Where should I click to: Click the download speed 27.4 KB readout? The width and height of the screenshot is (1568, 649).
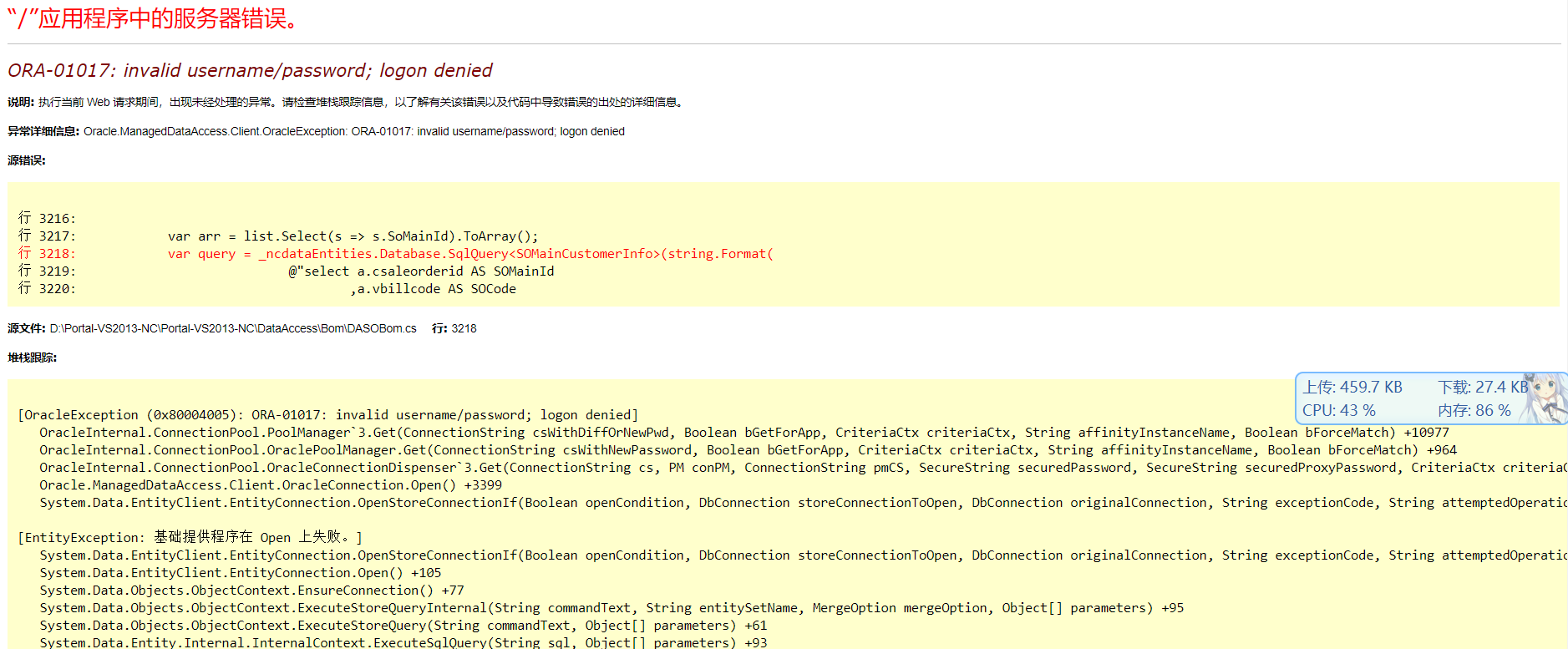pos(1482,388)
